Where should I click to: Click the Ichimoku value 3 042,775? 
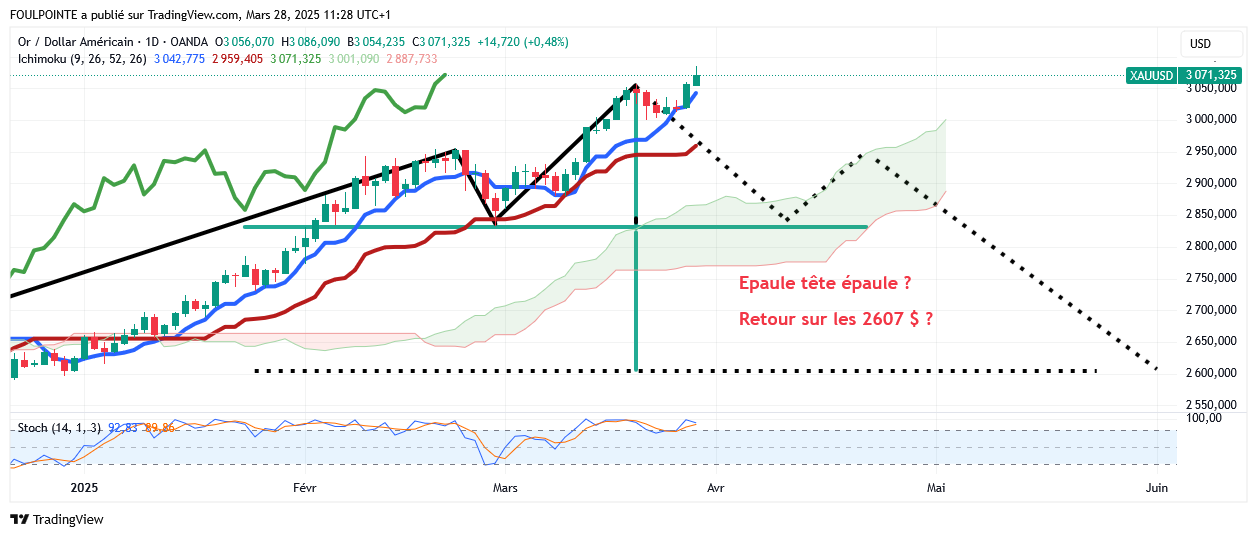point(179,59)
